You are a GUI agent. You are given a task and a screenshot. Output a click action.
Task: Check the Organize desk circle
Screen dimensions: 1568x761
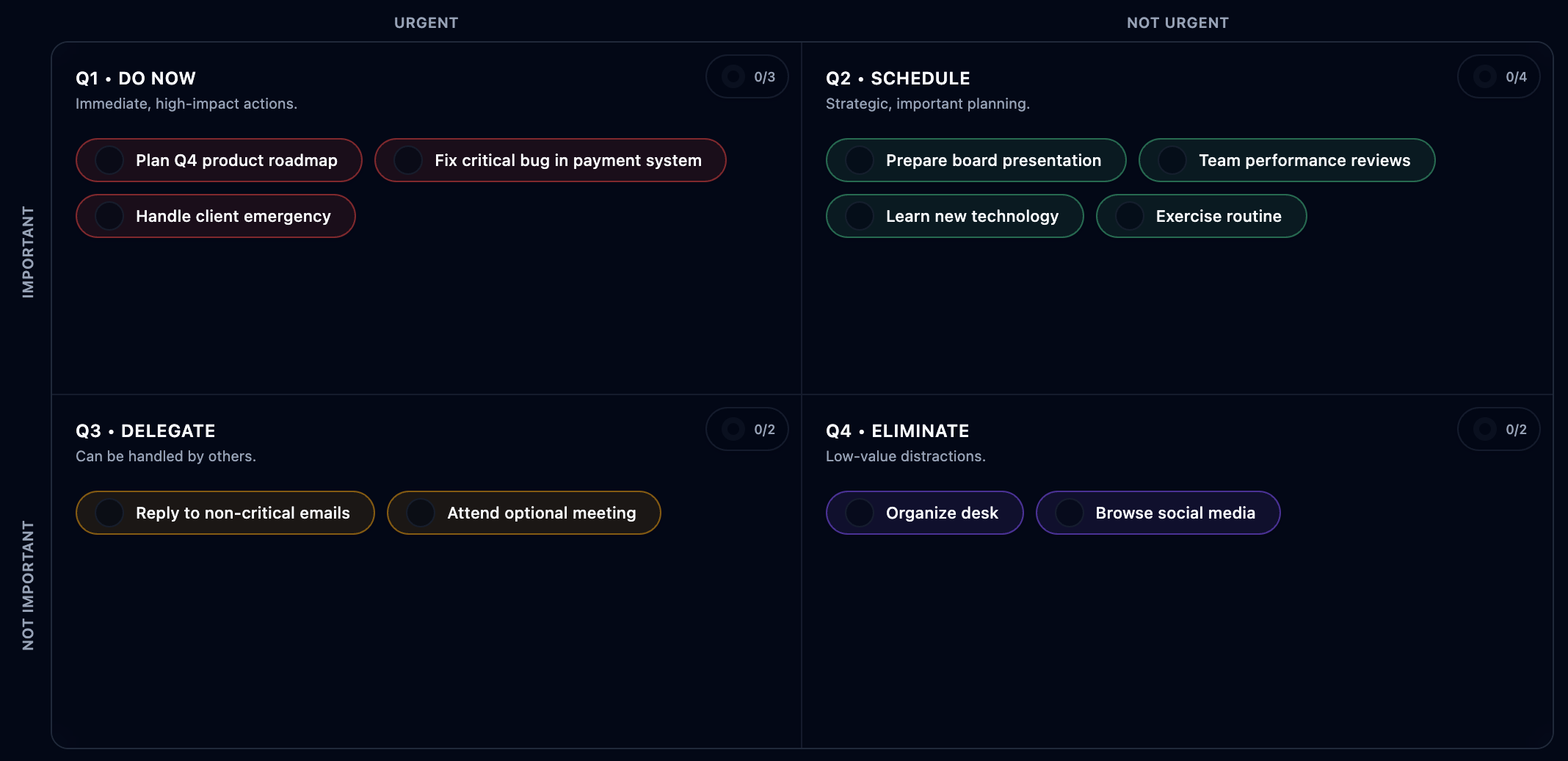pyautogui.click(x=860, y=513)
